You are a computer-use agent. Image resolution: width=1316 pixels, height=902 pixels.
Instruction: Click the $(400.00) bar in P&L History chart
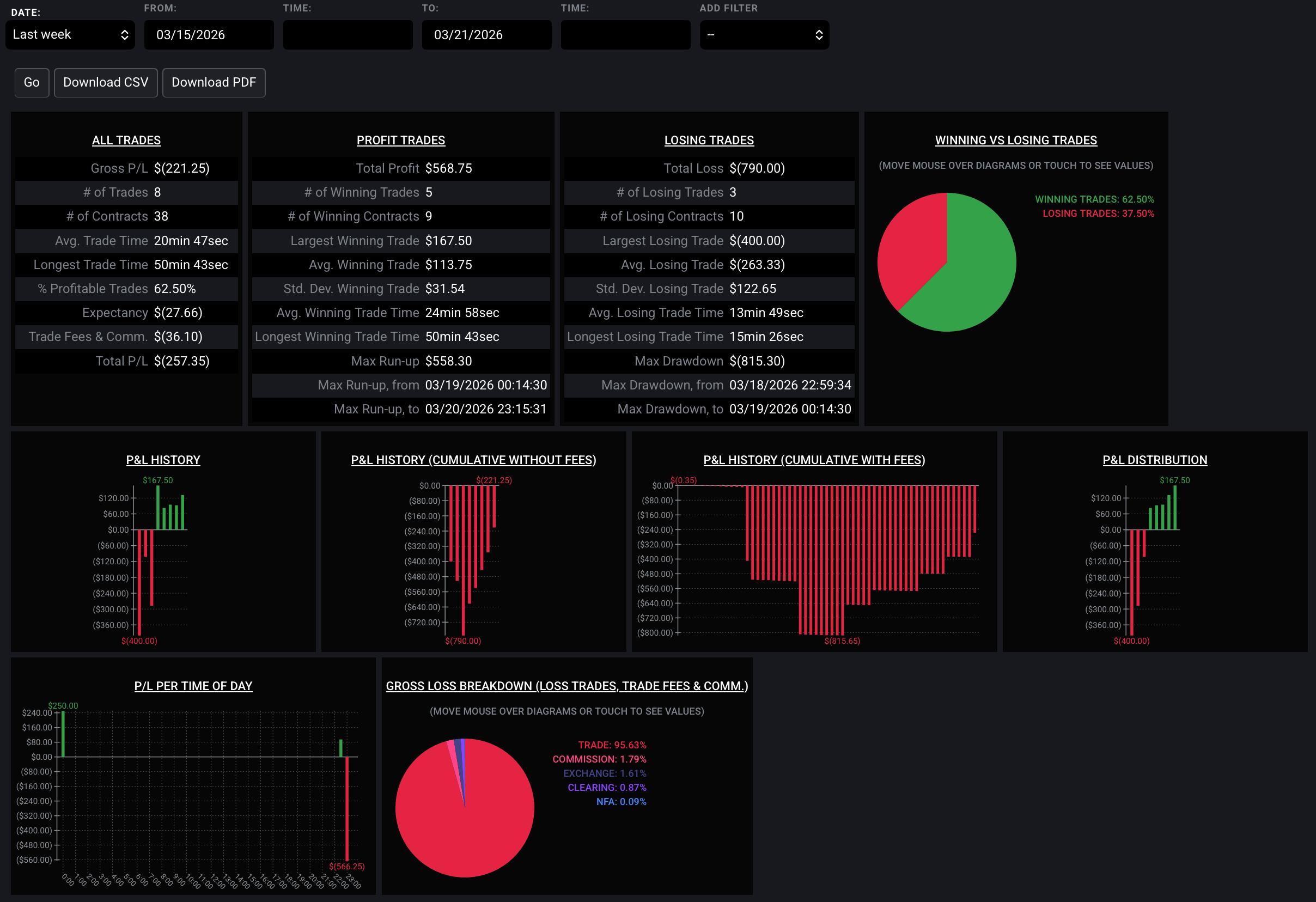click(139, 583)
